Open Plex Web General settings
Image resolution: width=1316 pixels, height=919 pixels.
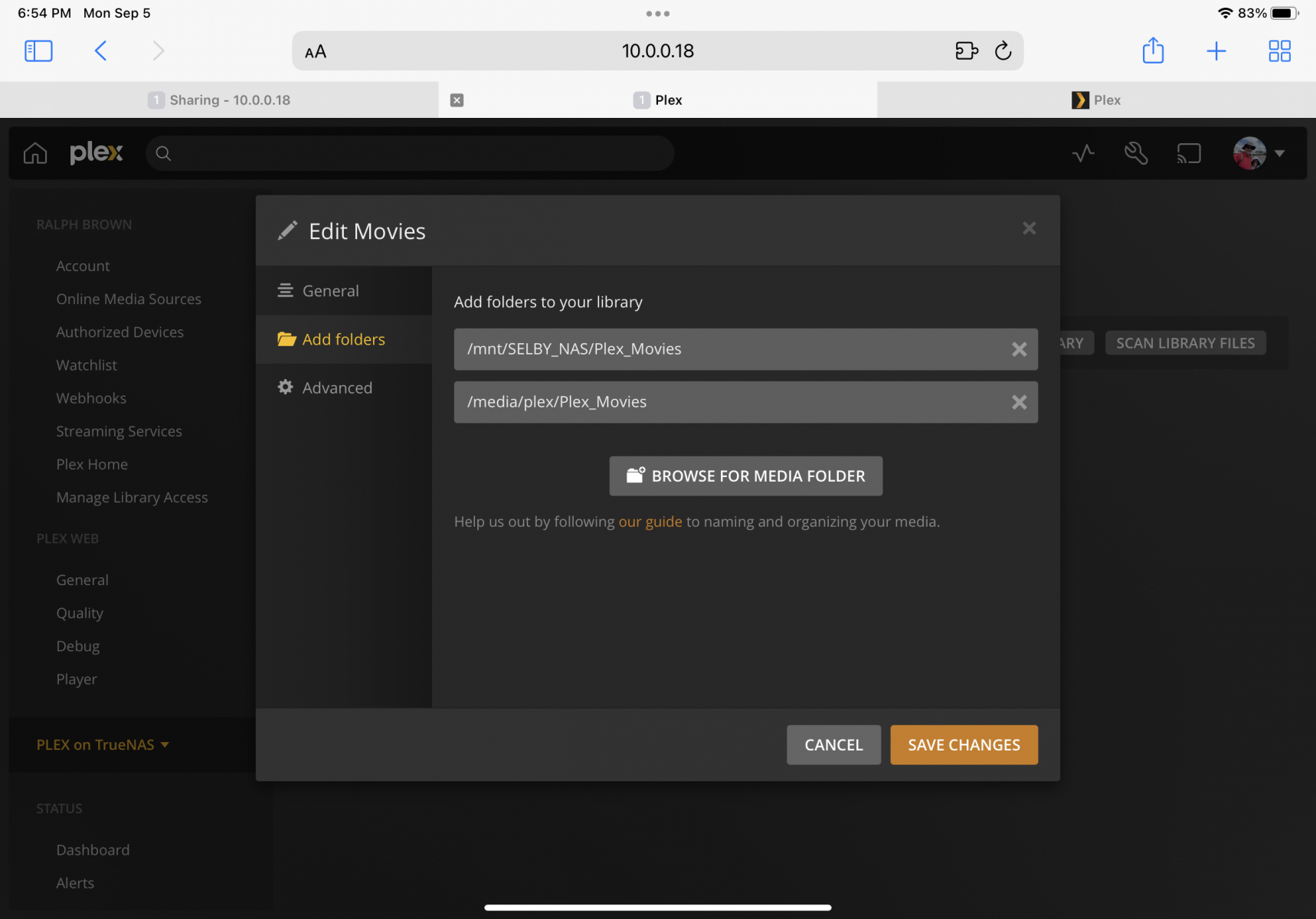coord(82,580)
